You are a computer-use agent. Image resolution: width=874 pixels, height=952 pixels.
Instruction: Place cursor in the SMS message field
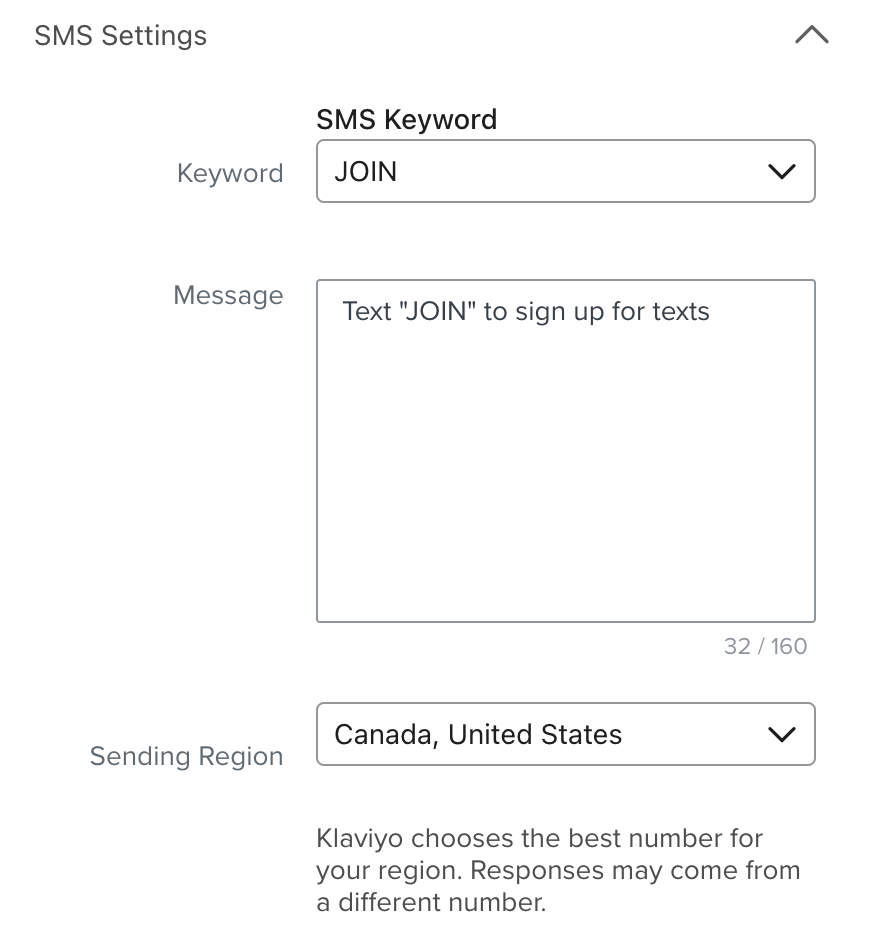pos(566,450)
